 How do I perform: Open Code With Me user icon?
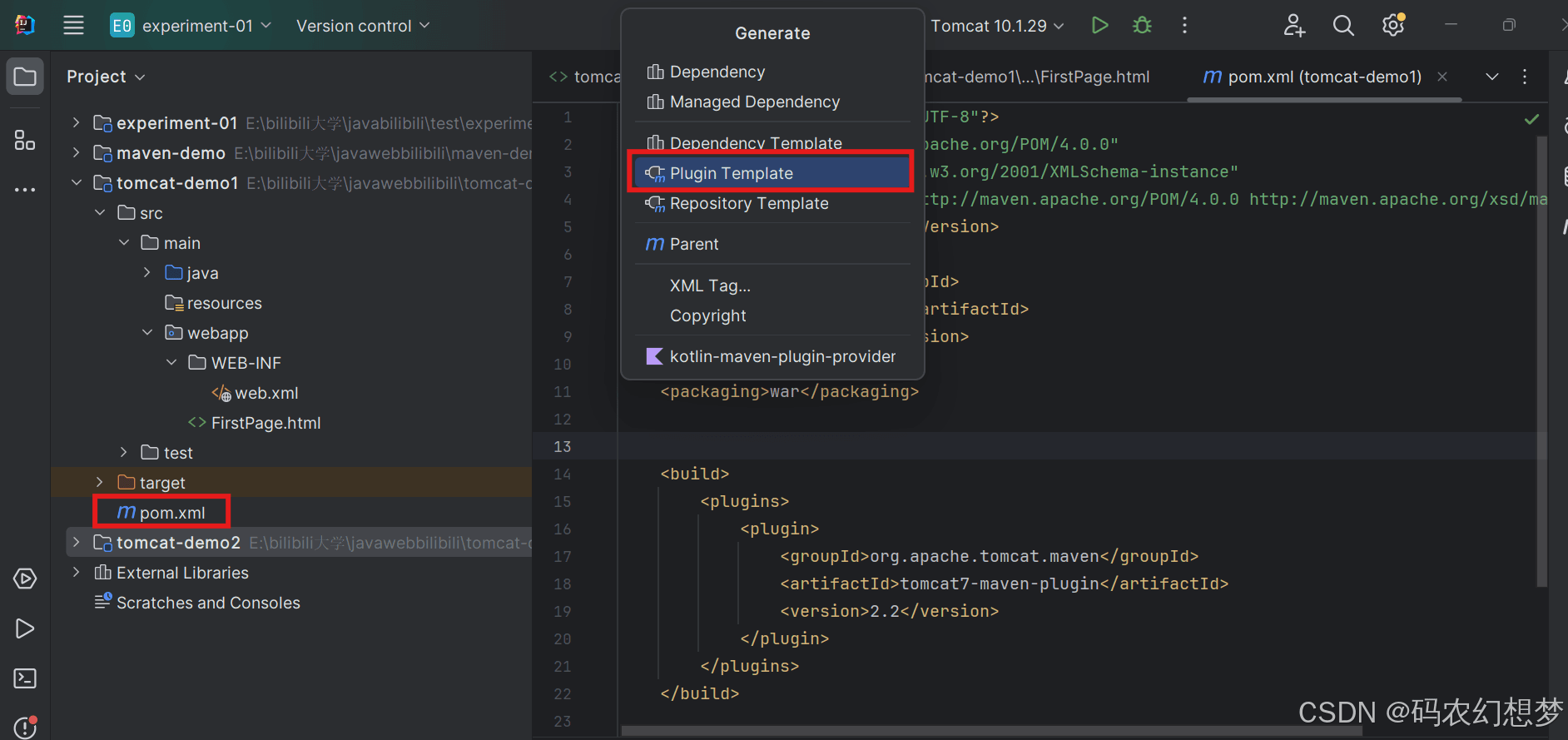point(1293,26)
